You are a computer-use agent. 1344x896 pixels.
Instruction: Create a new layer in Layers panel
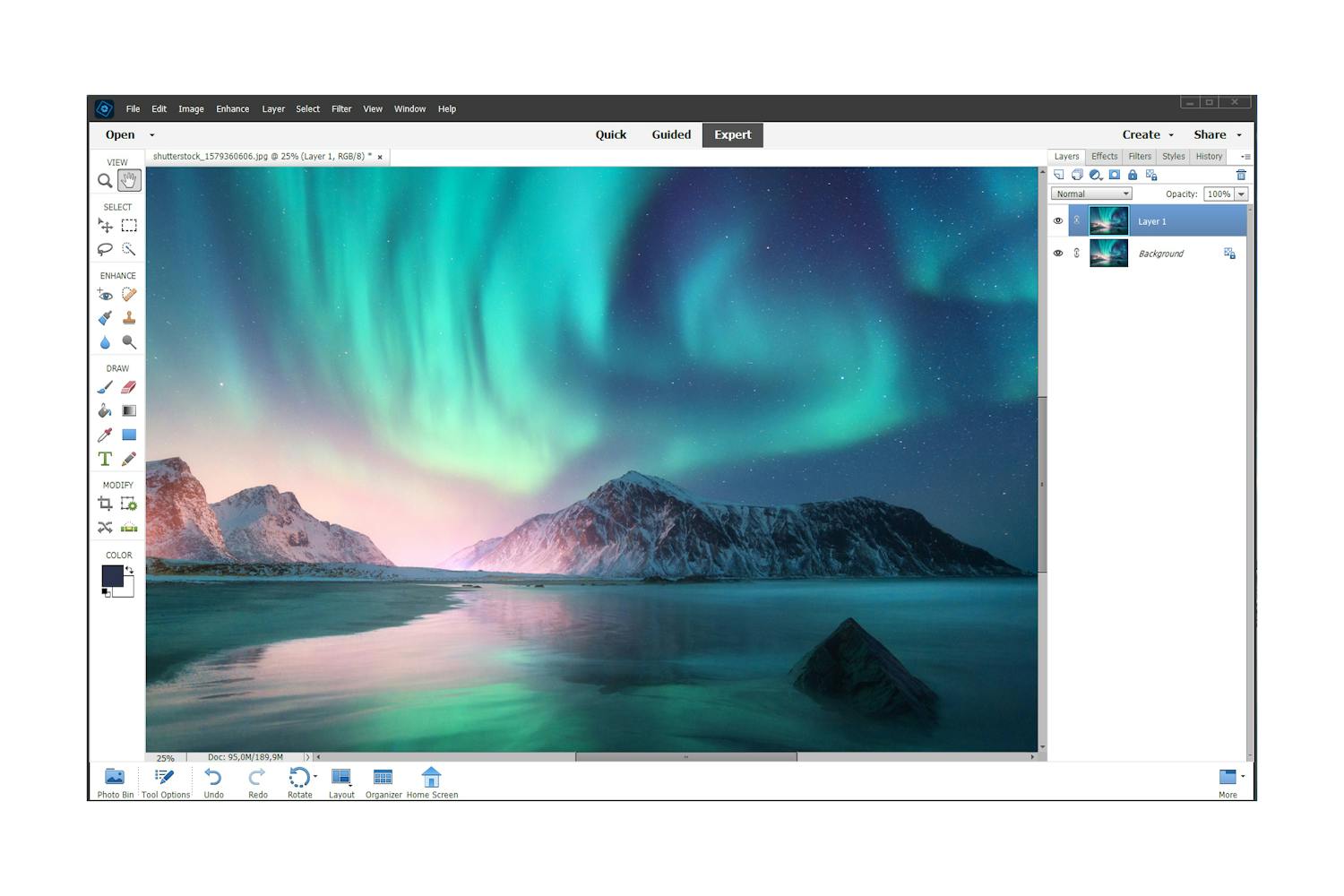coord(1060,175)
